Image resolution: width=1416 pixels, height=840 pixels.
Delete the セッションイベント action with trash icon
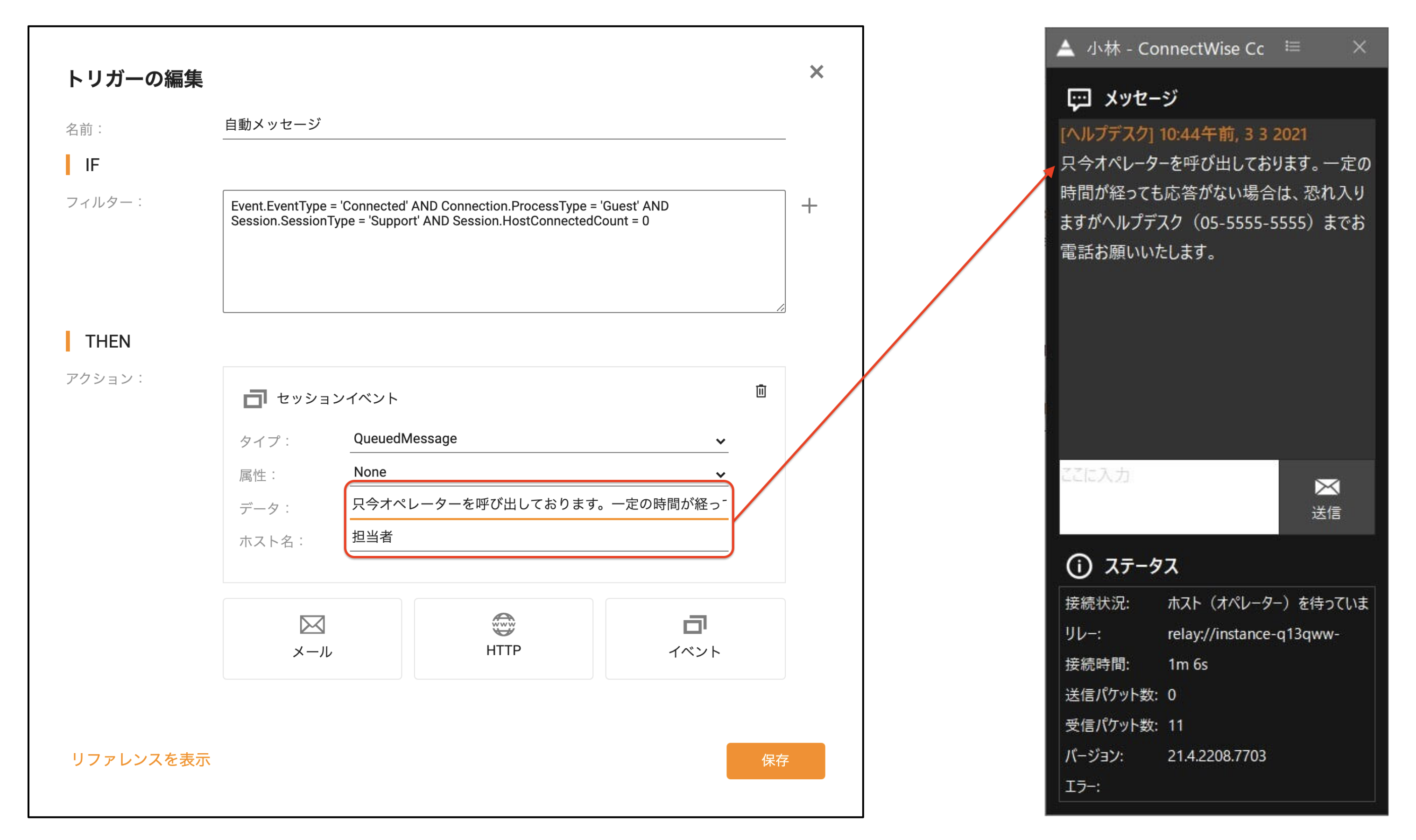tap(761, 391)
